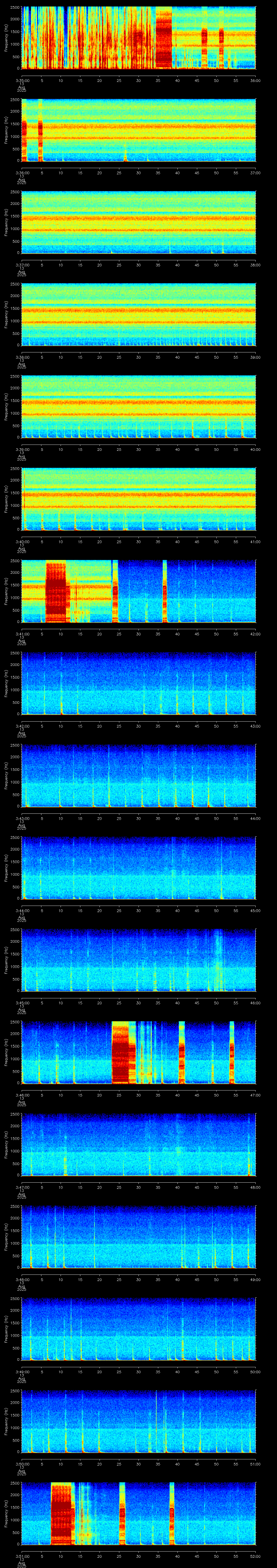Select the spectrogram panel starting at 3:48:00
The width and height of the screenshot is (277, 1568).
click(139, 1237)
